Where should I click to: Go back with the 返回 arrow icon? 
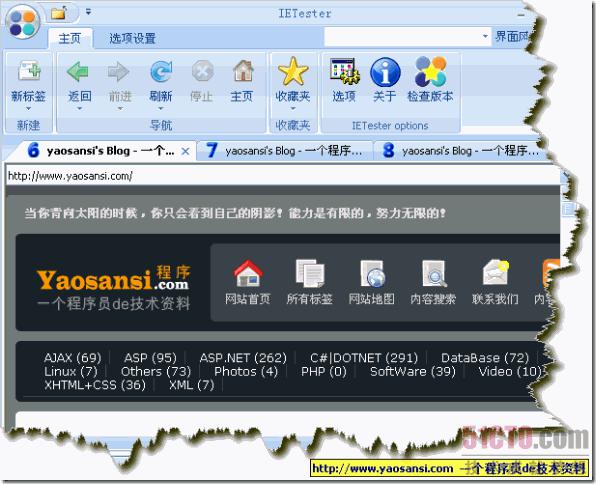click(78, 71)
